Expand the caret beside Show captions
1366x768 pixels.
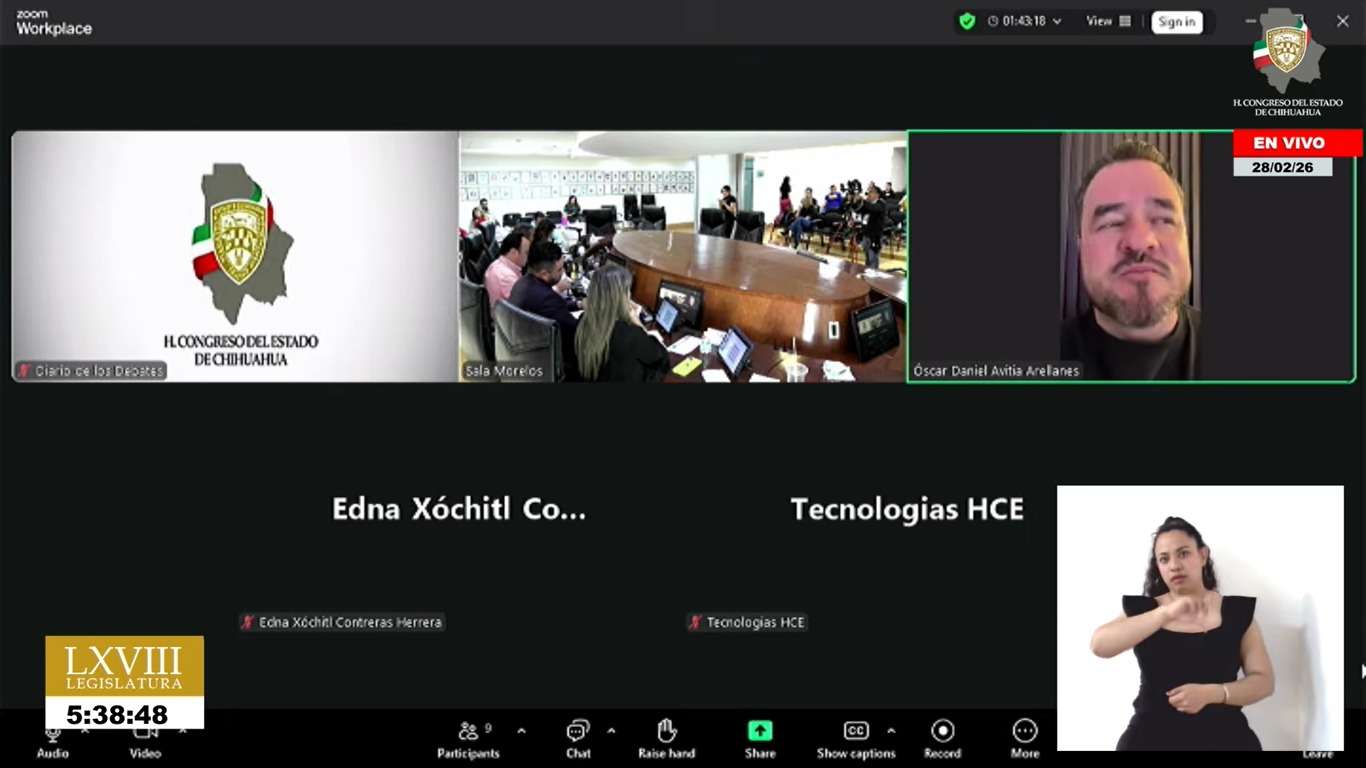891,731
